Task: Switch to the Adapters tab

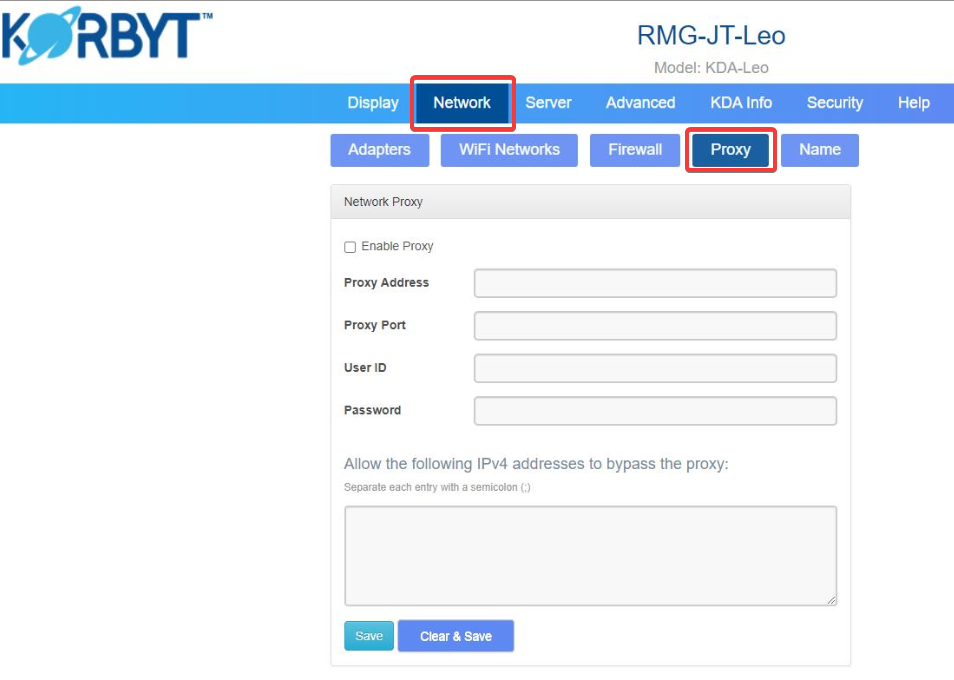Action: [x=379, y=150]
